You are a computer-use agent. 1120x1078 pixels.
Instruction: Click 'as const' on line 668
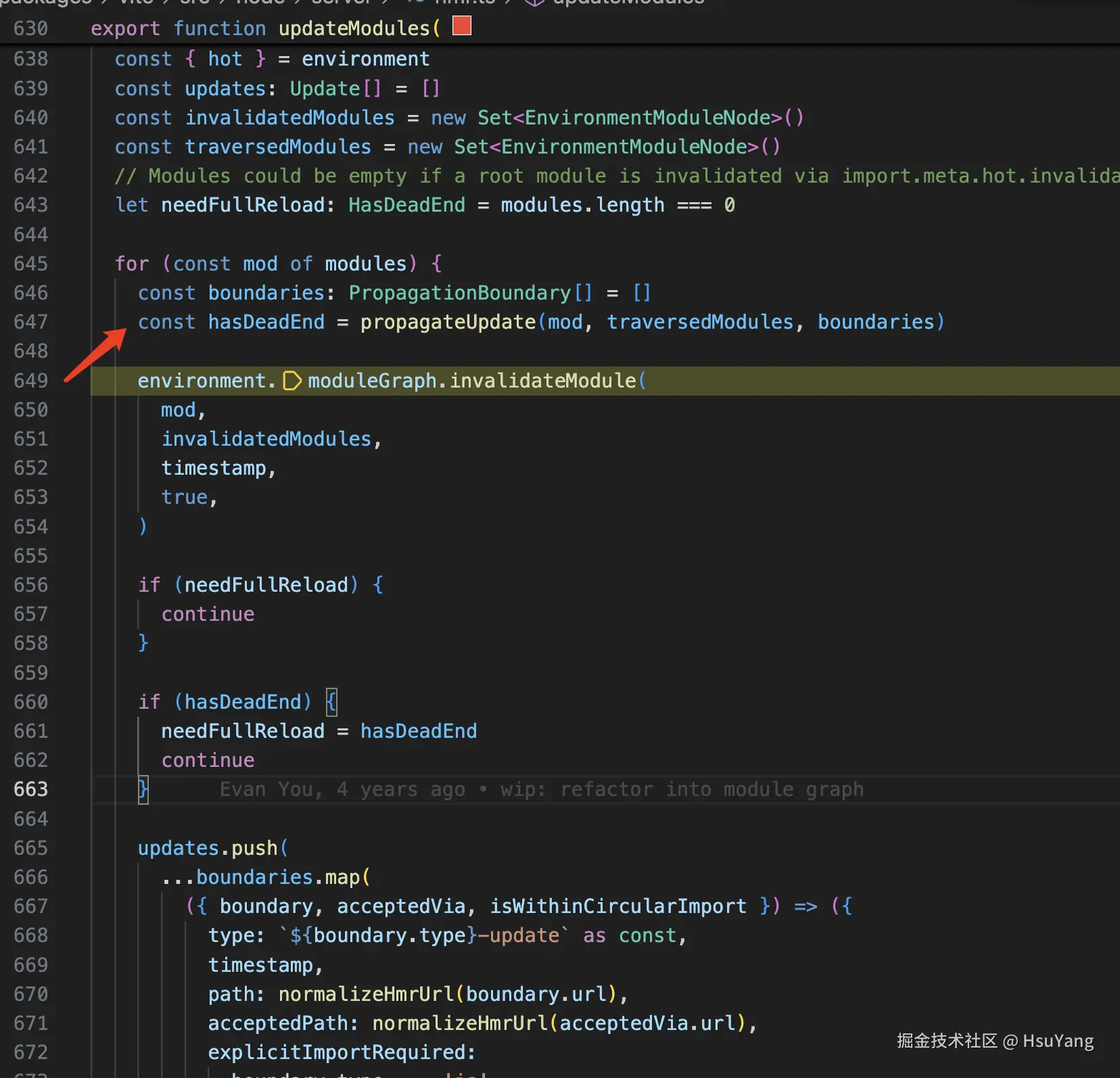click(x=630, y=935)
